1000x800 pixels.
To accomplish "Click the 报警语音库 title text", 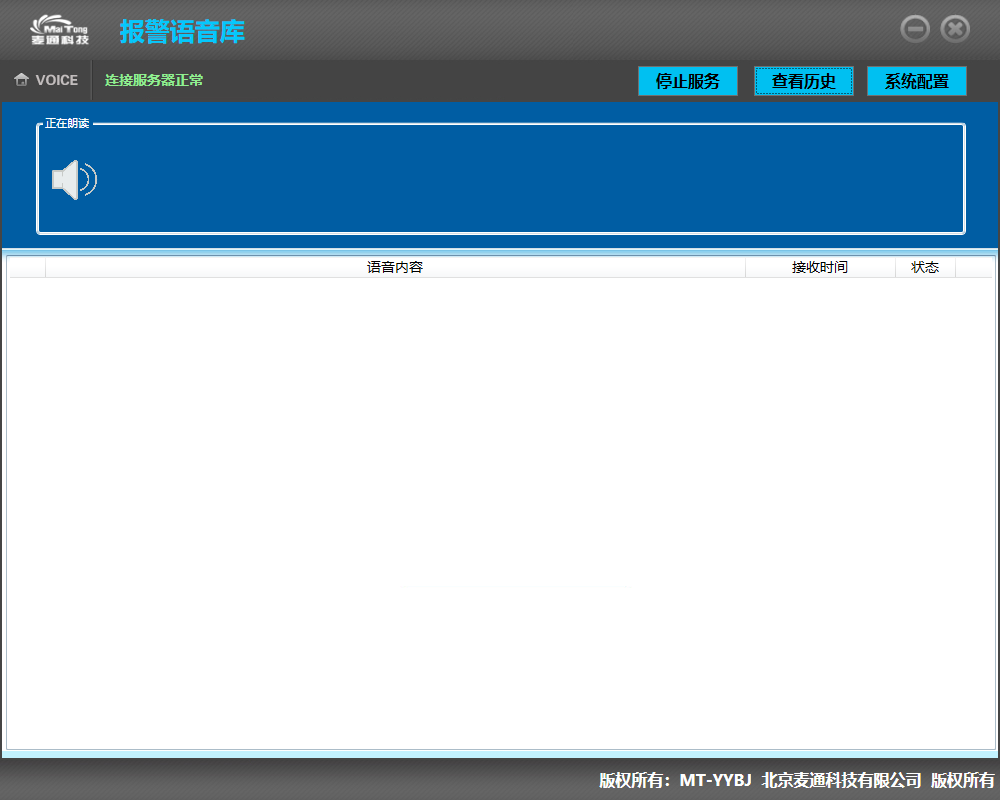I will 182,31.
